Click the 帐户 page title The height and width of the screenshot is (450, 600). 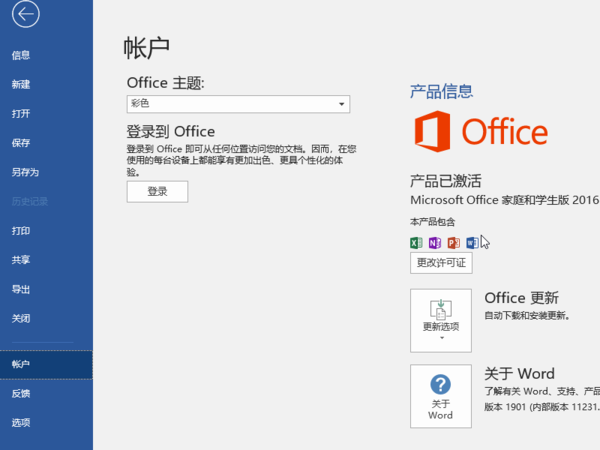[x=147, y=48]
